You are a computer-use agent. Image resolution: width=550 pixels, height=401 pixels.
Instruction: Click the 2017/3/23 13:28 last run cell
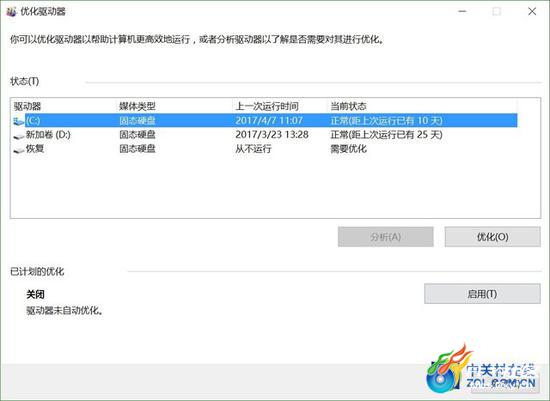pos(272,135)
